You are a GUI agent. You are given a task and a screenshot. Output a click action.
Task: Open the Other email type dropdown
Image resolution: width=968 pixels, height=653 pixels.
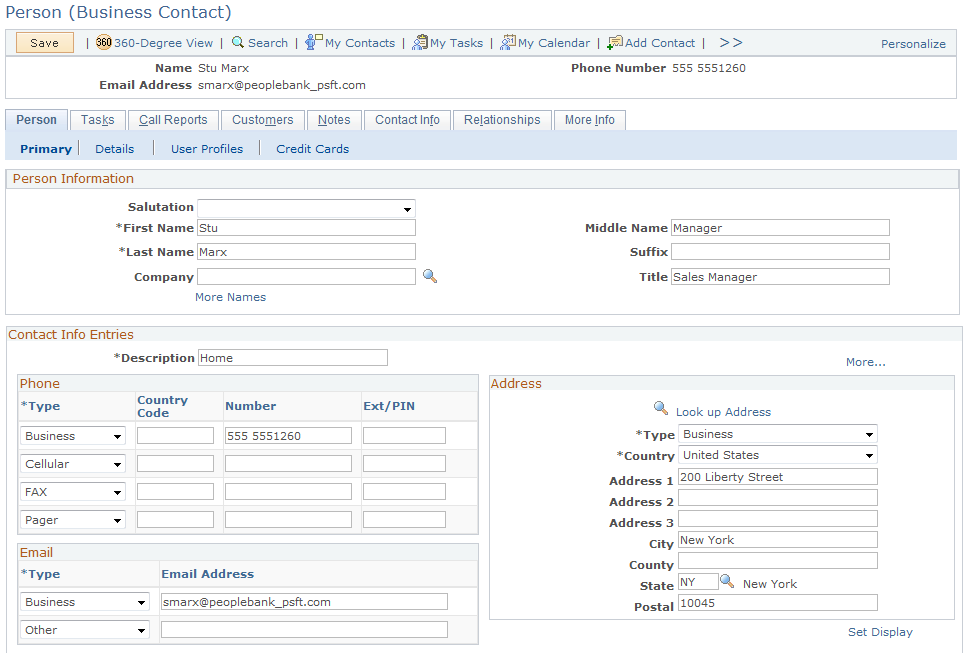click(85, 630)
